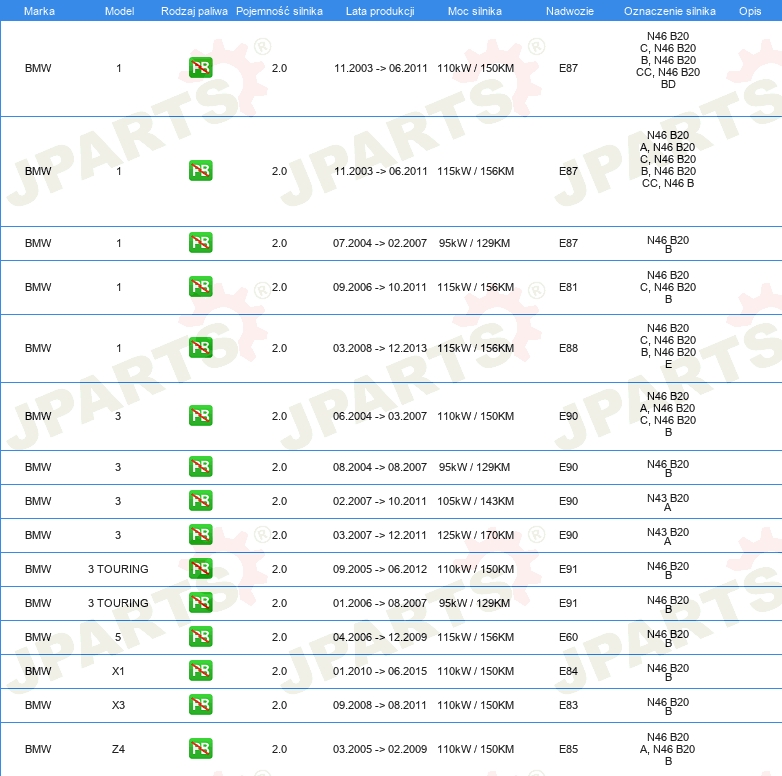This screenshot has width=782, height=776.
Task: Click the fuel icon in the E87 115kW/156KM row
Action: (200, 171)
